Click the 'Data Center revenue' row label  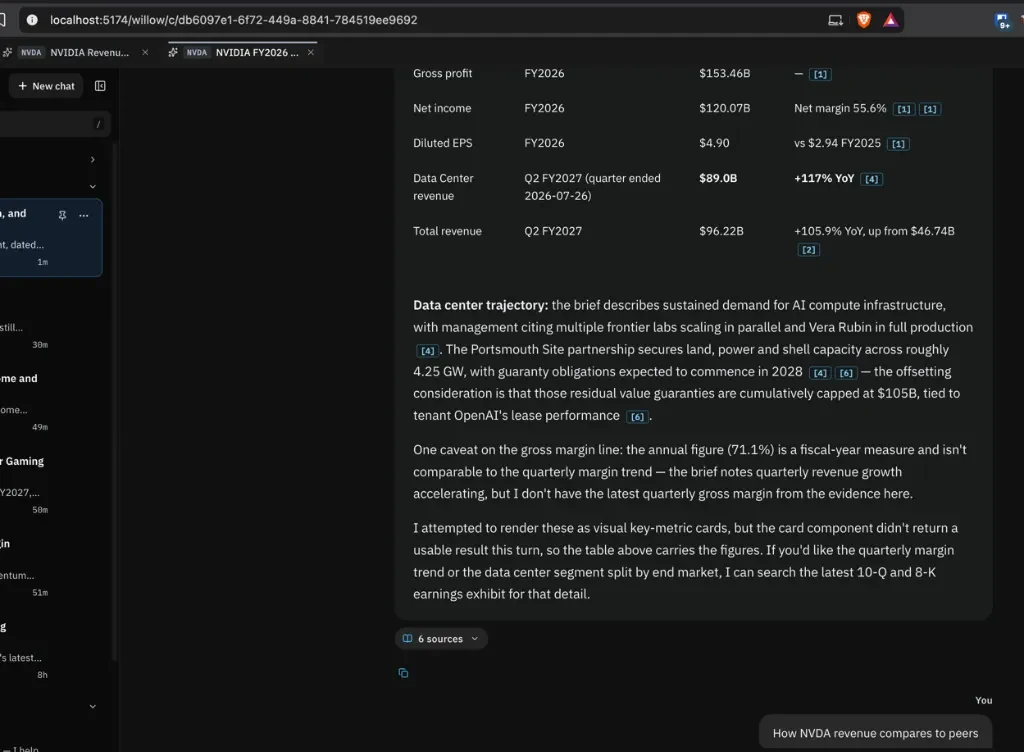point(443,187)
